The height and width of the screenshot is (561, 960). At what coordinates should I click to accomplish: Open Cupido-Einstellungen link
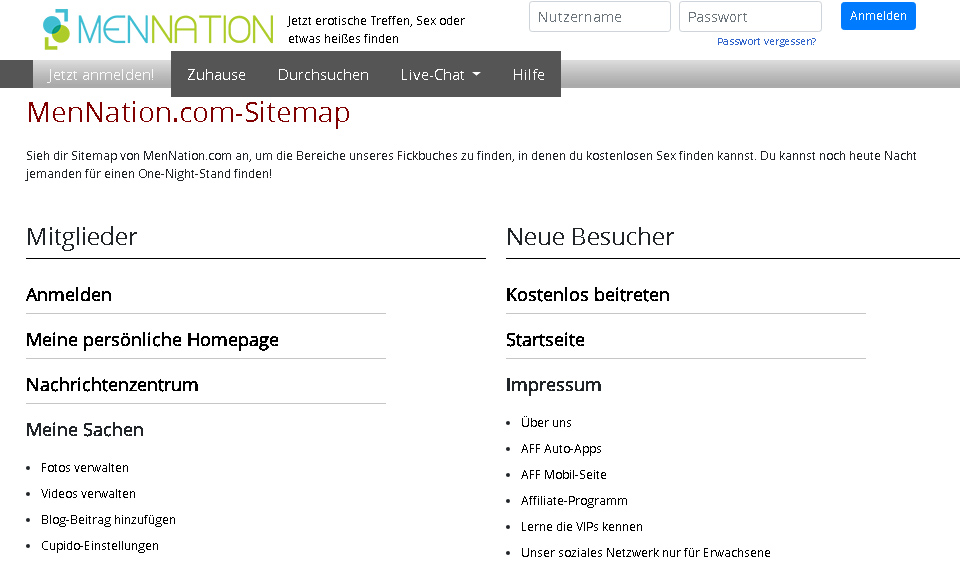pyautogui.click(x=100, y=546)
